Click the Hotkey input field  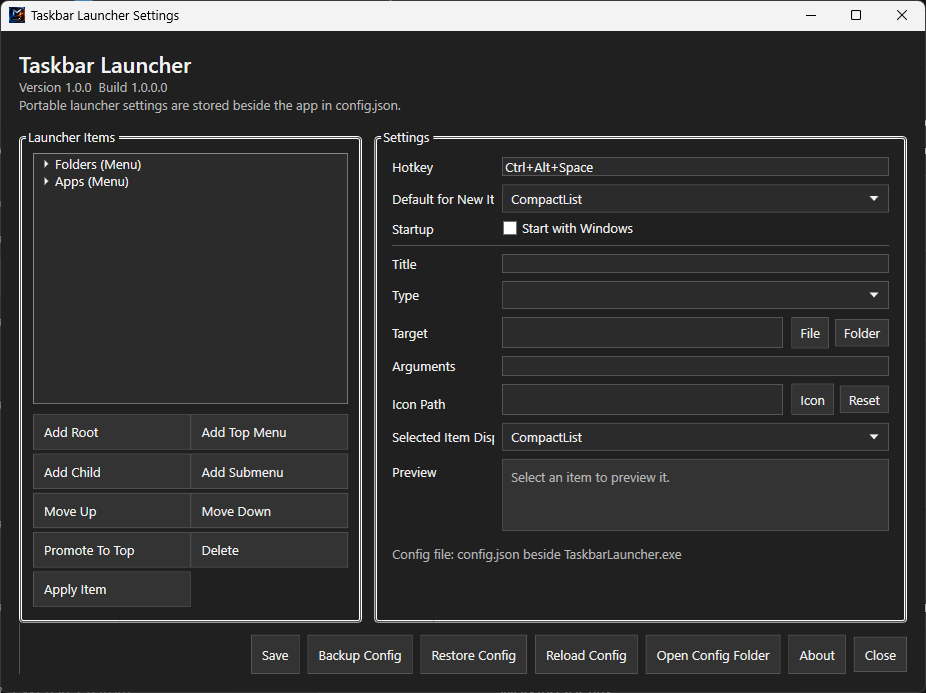point(695,167)
